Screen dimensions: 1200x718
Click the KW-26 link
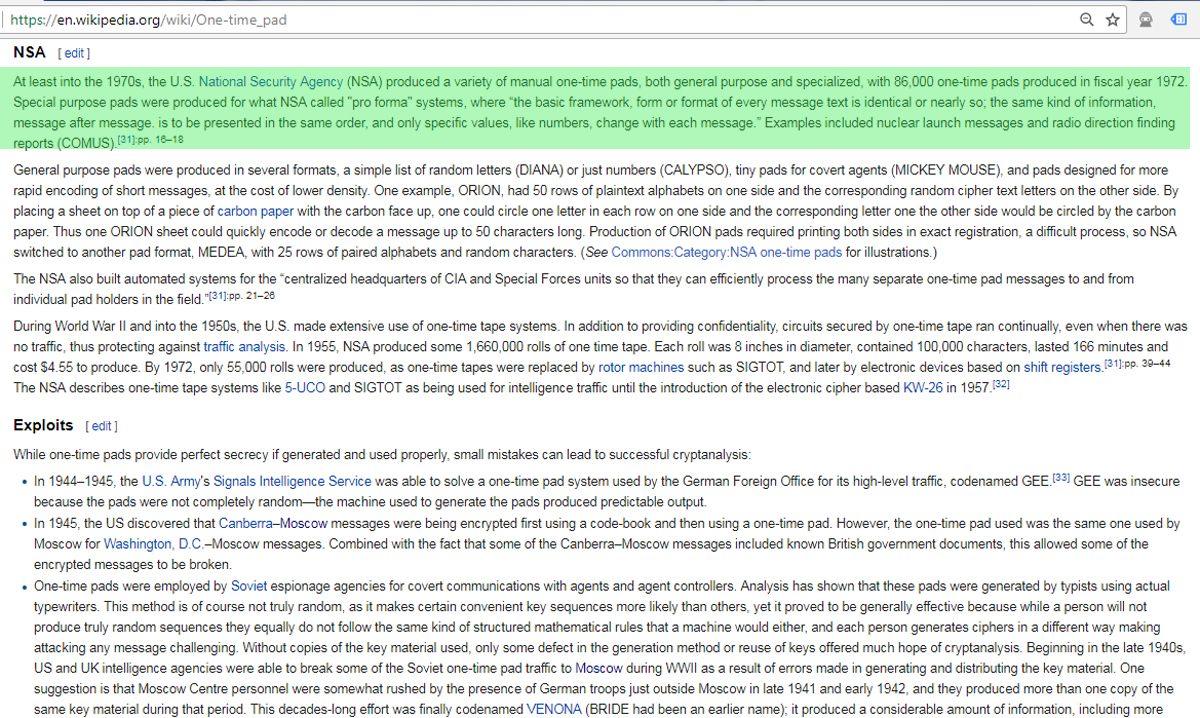pyautogui.click(x=921, y=388)
